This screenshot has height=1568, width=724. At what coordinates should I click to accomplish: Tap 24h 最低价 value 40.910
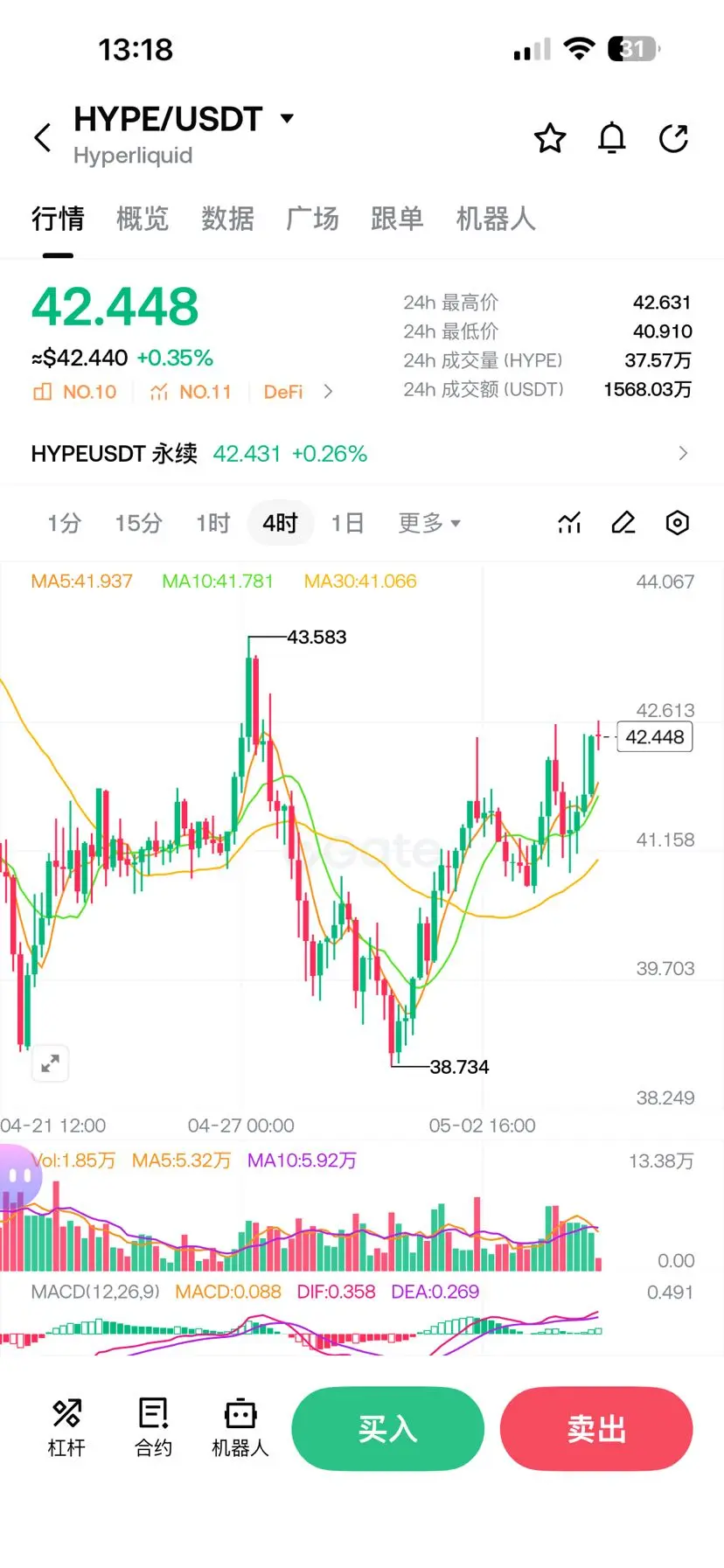(662, 331)
